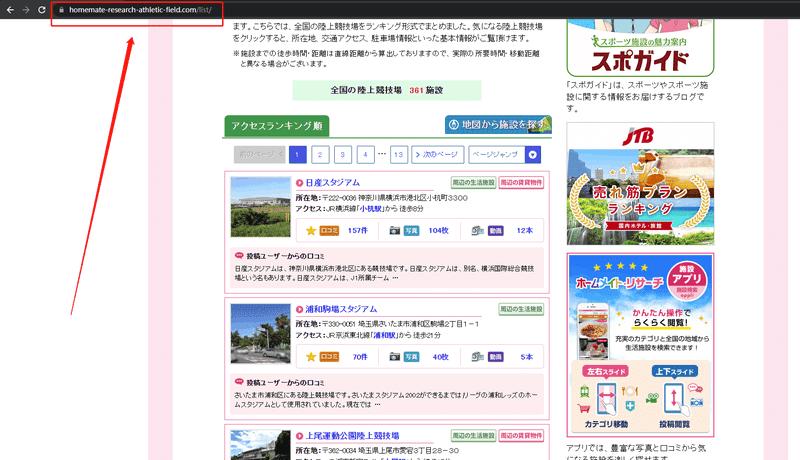The image size is (800, 460).
Task: Open the 日産スタジアム facility link
Action: [333, 183]
